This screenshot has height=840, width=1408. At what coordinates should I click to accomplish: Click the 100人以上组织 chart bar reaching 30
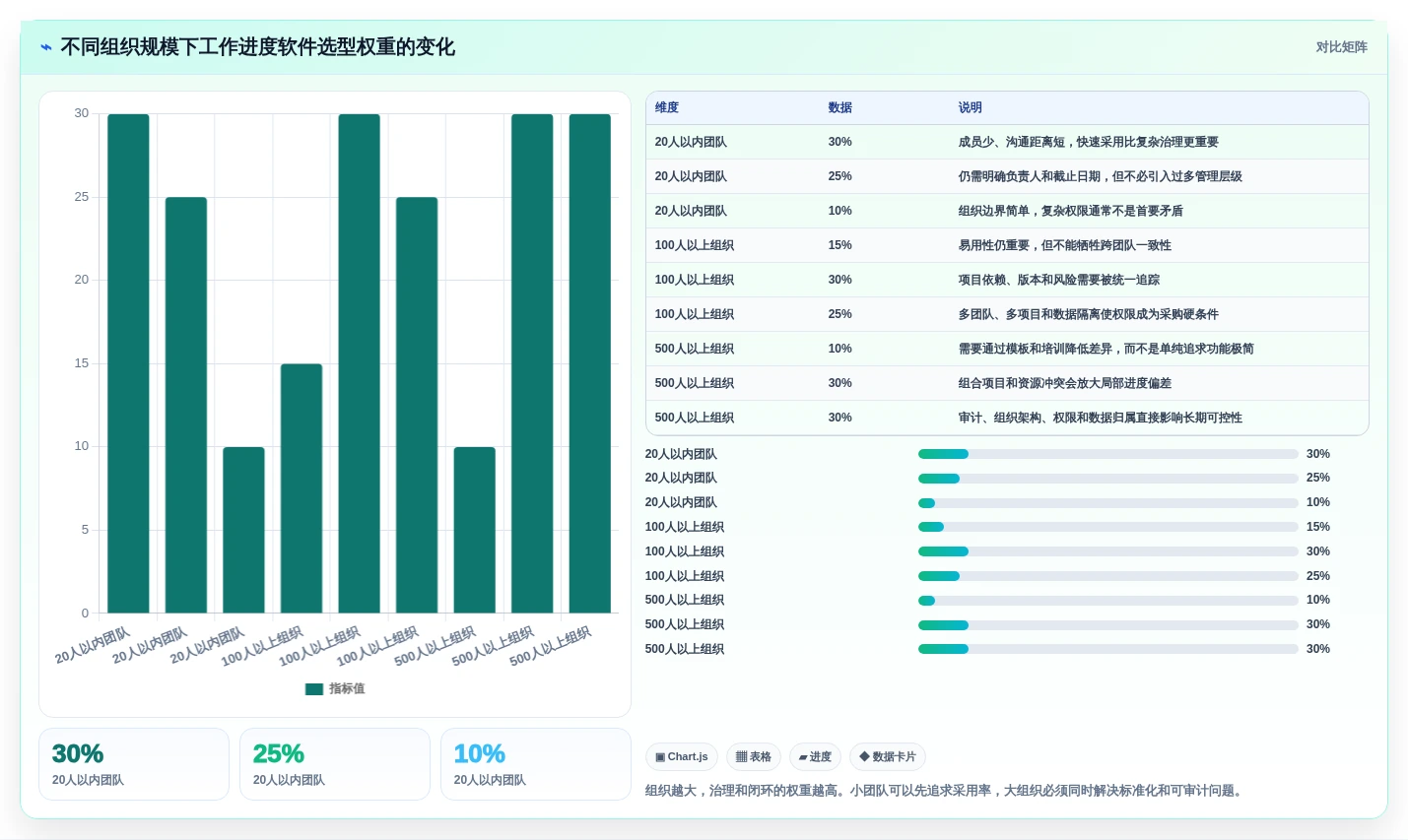pos(359,363)
